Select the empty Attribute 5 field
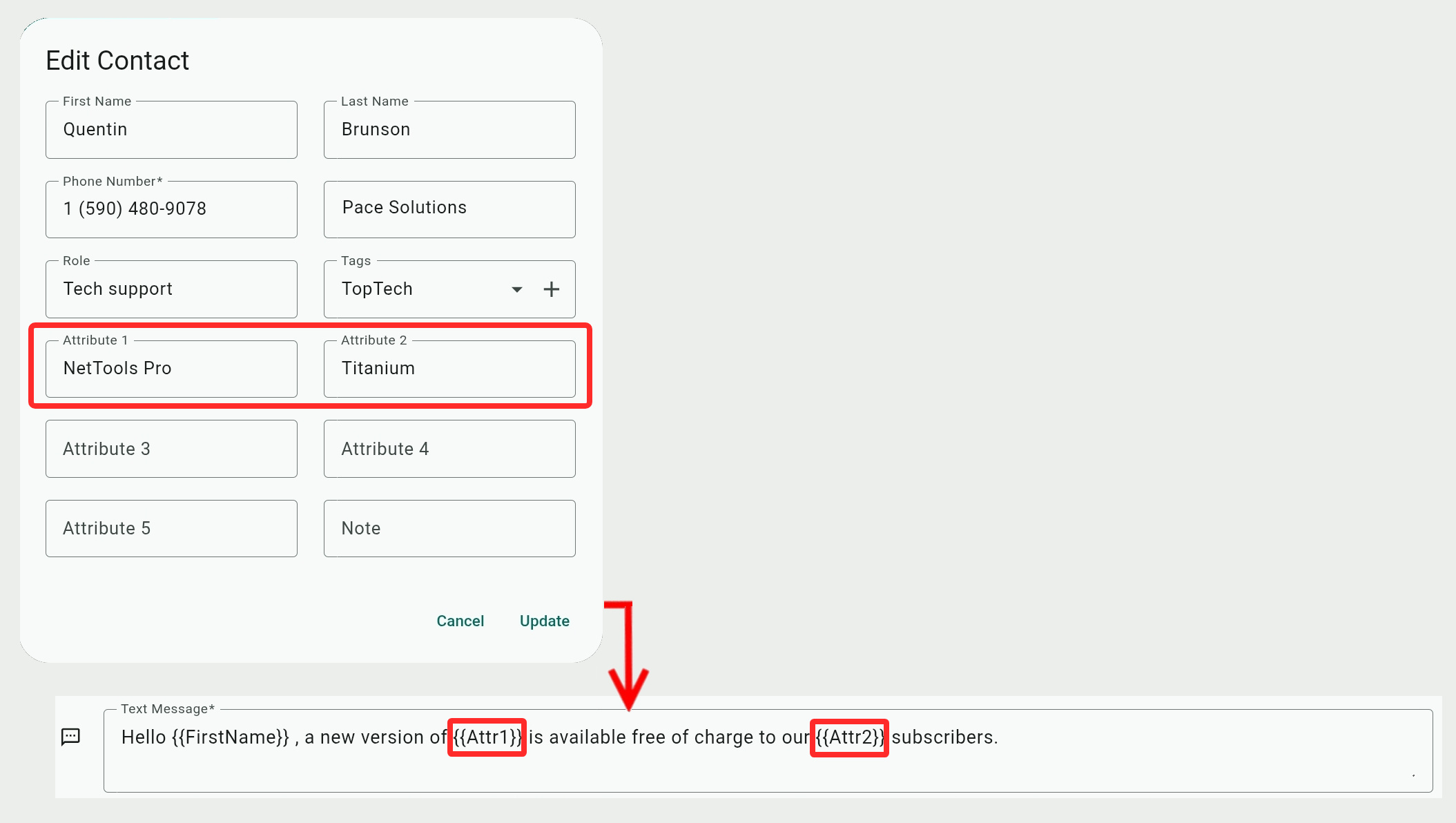Viewport: 1456px width, 823px height. 171,528
